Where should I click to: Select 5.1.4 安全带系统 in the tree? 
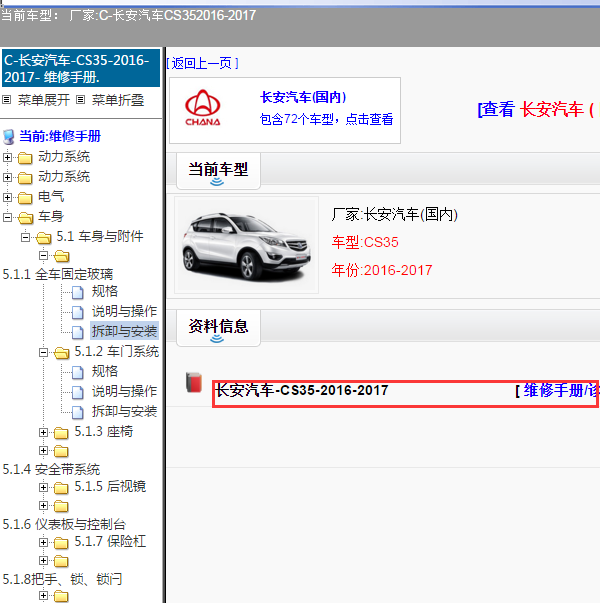[x=51, y=469]
